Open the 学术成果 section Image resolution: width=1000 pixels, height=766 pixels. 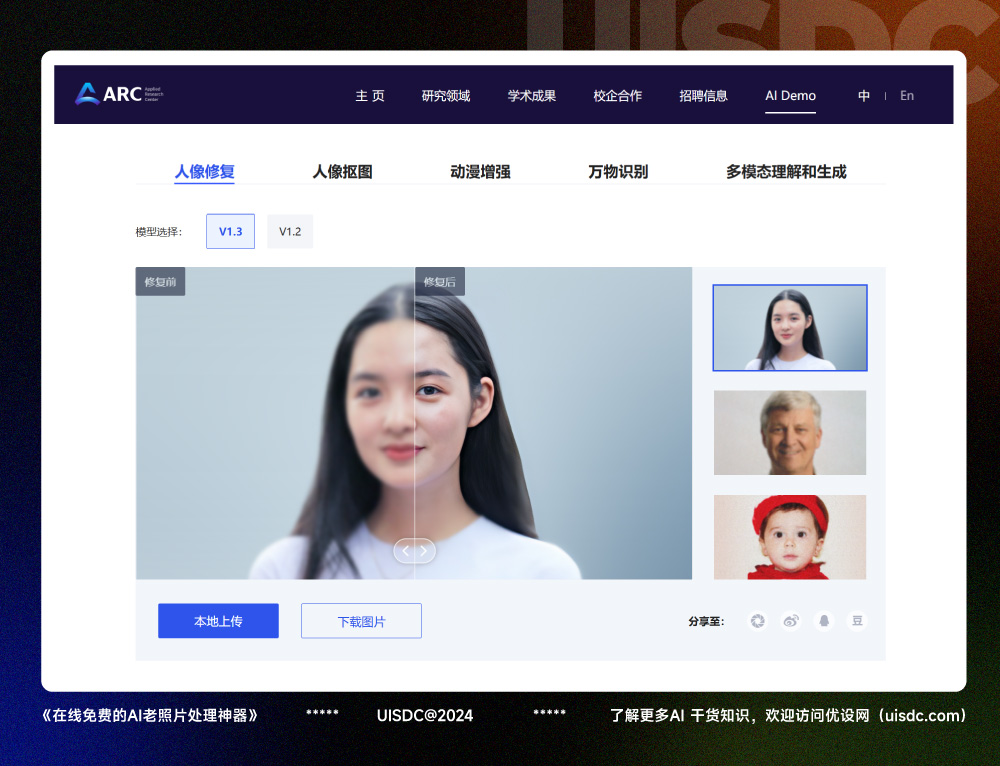pos(531,95)
